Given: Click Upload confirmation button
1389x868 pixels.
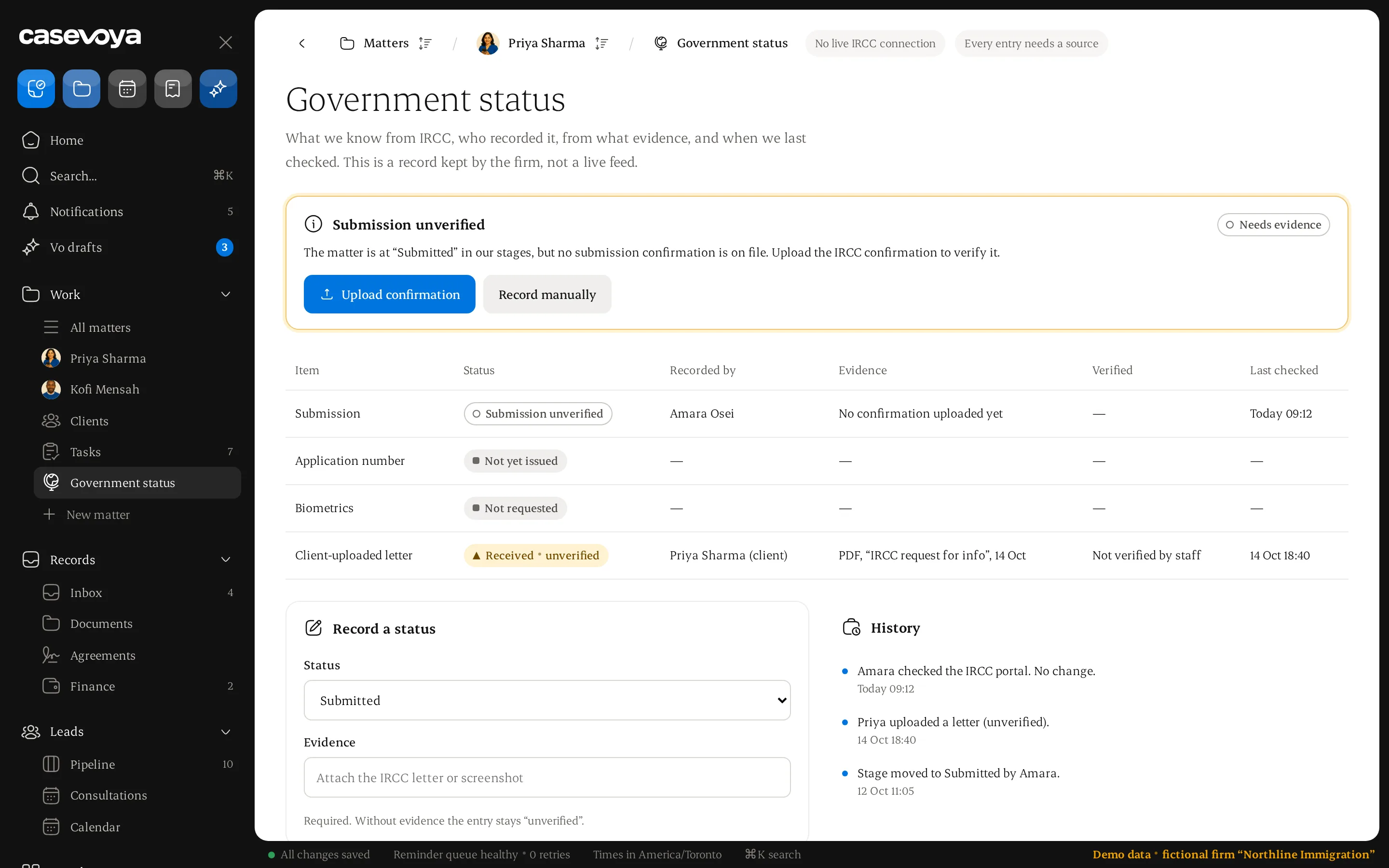Looking at the screenshot, I should click(x=389, y=294).
